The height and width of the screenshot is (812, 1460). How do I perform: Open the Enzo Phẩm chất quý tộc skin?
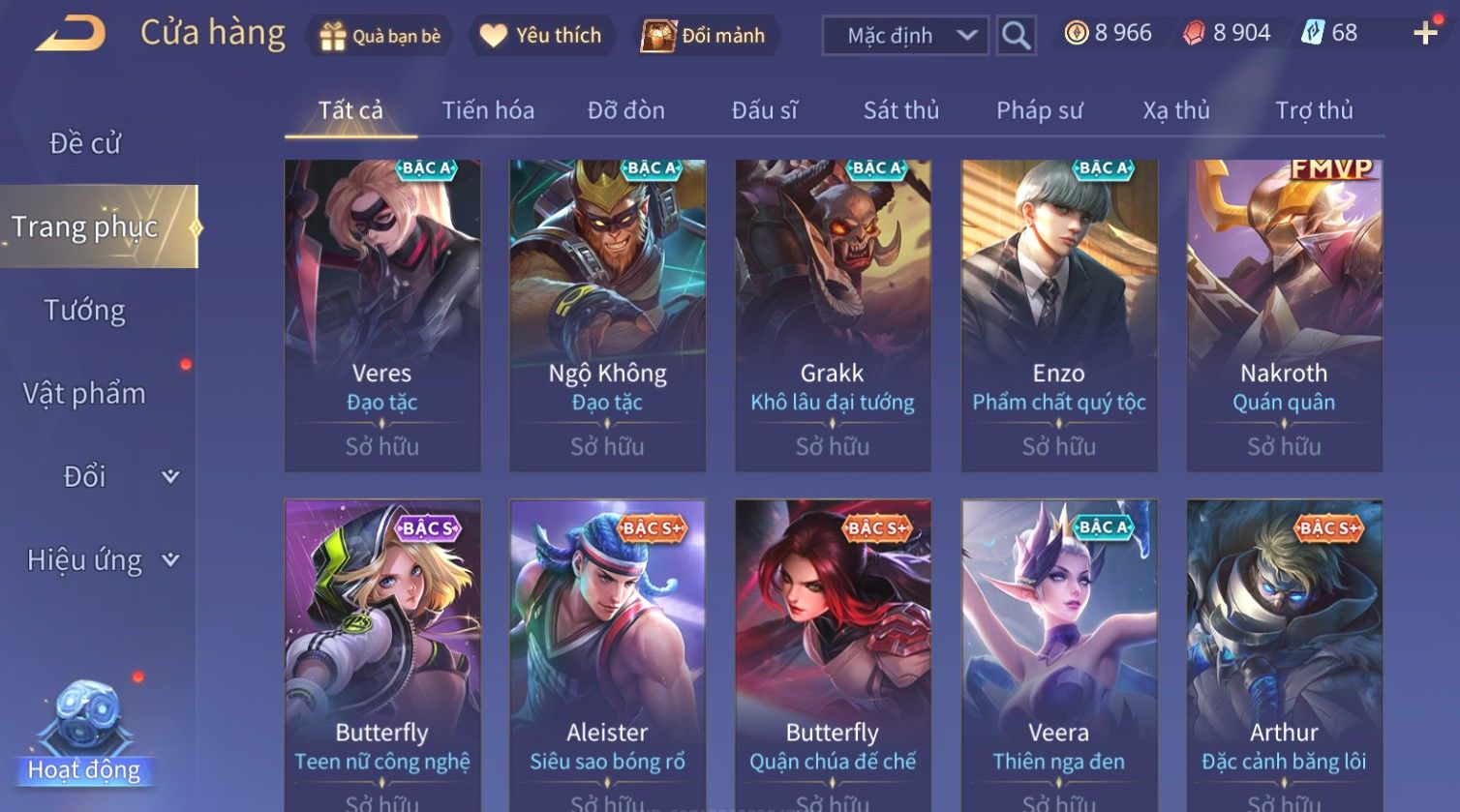coord(1058,316)
